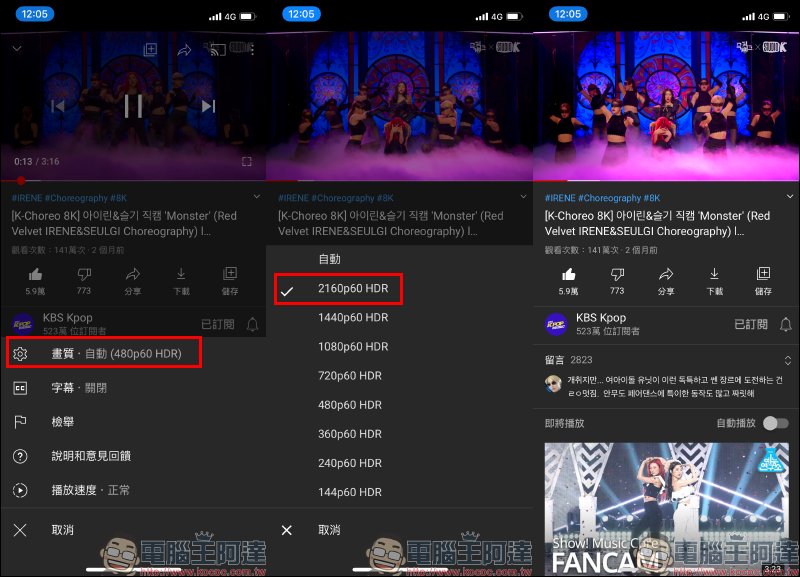Tap the notification bell beside 已訂閱
800x577 pixels.
point(786,324)
